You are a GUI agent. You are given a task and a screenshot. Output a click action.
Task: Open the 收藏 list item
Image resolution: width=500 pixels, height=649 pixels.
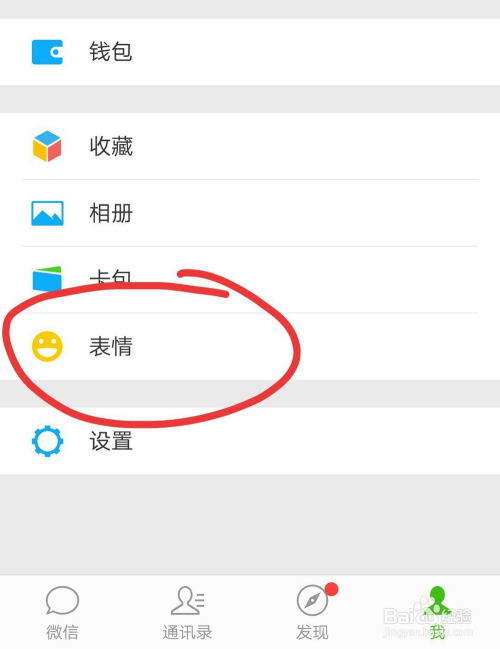tap(250, 146)
